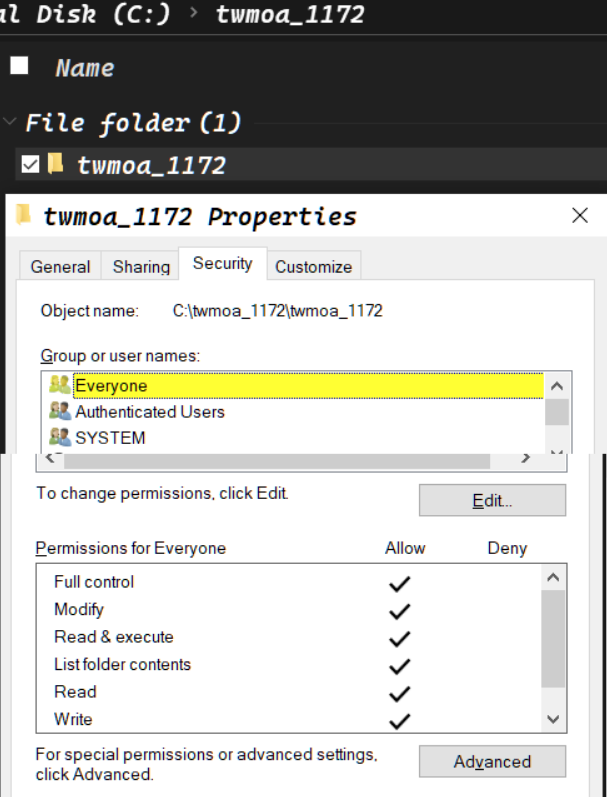Open Advanced security settings

point(492,761)
